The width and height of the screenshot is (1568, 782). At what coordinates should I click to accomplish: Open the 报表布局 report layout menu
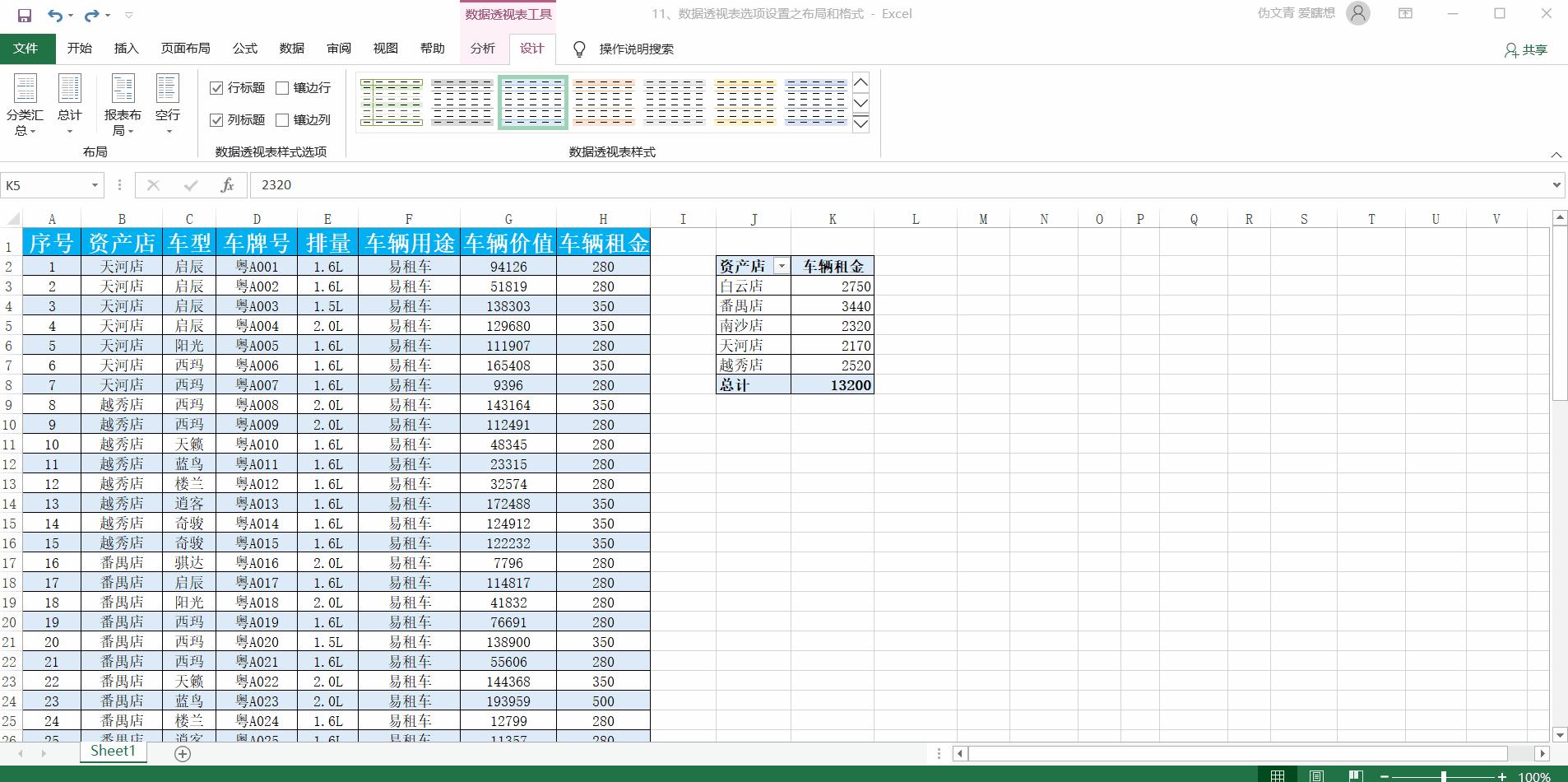(x=123, y=105)
